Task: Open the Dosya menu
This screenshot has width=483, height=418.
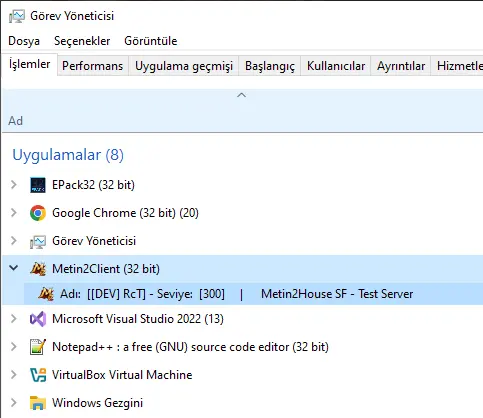Action: coord(24,41)
